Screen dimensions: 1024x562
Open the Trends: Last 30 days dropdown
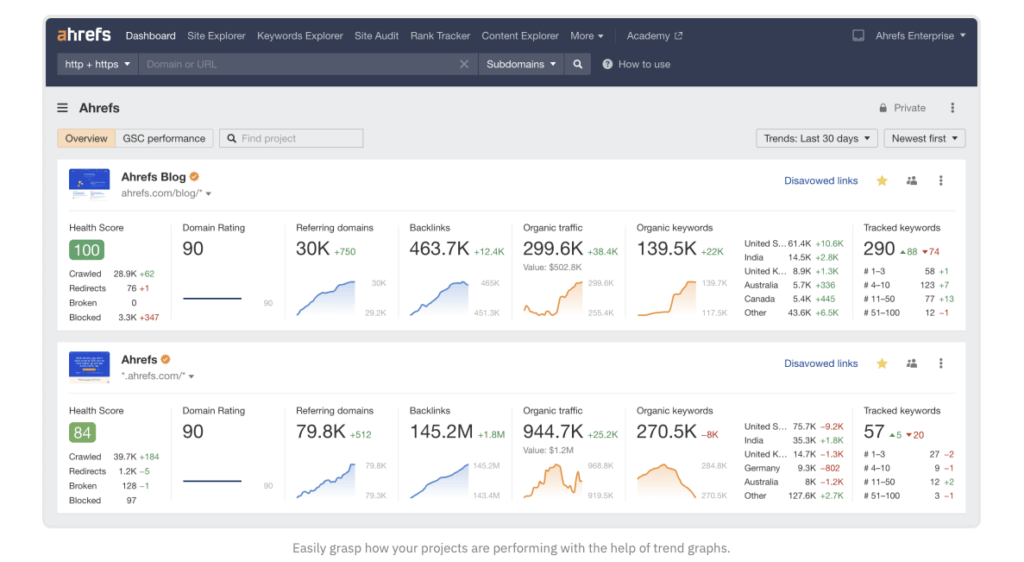816,139
